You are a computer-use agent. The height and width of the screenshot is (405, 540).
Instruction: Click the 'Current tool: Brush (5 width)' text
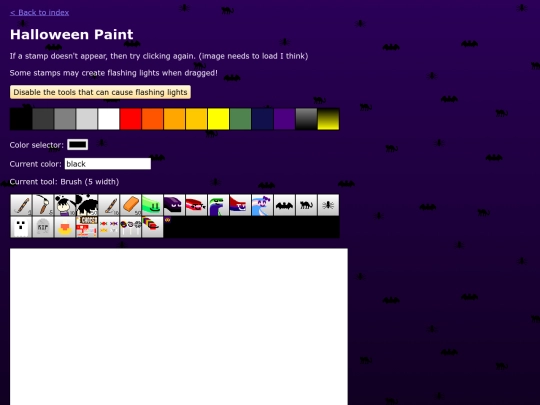coord(64,181)
